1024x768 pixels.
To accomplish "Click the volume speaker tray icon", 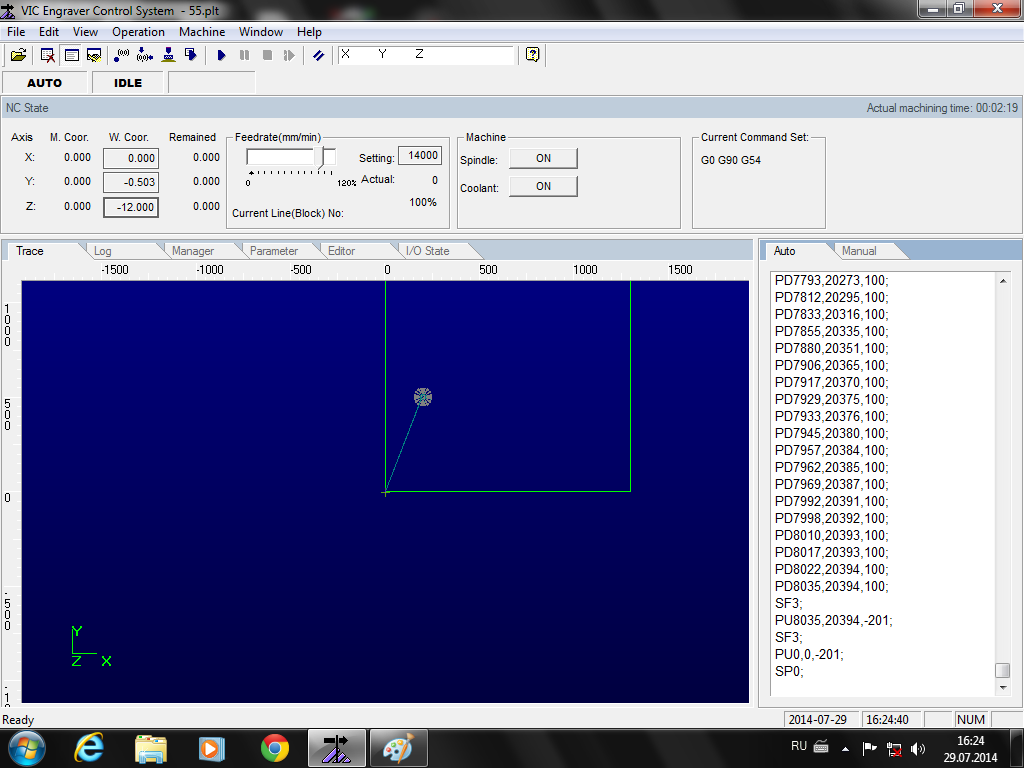I will tap(918, 748).
